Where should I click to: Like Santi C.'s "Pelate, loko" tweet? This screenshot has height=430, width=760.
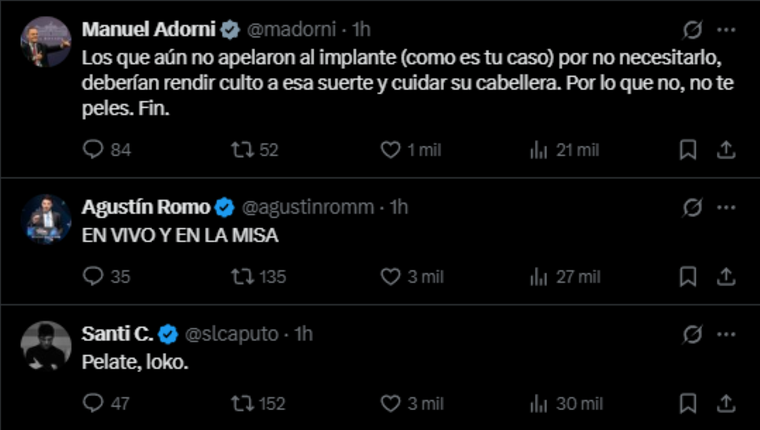393,403
